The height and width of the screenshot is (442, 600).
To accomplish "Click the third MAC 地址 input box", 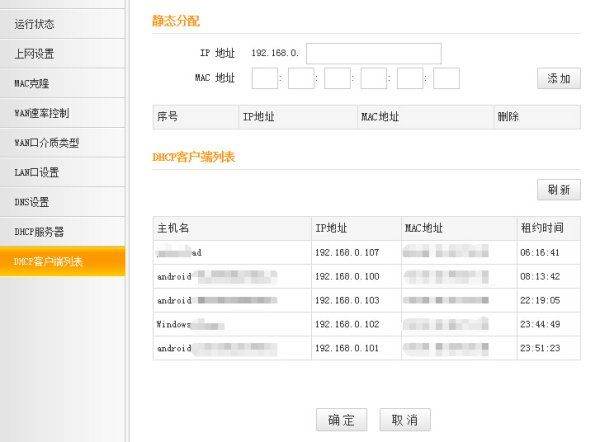I will [x=337, y=78].
